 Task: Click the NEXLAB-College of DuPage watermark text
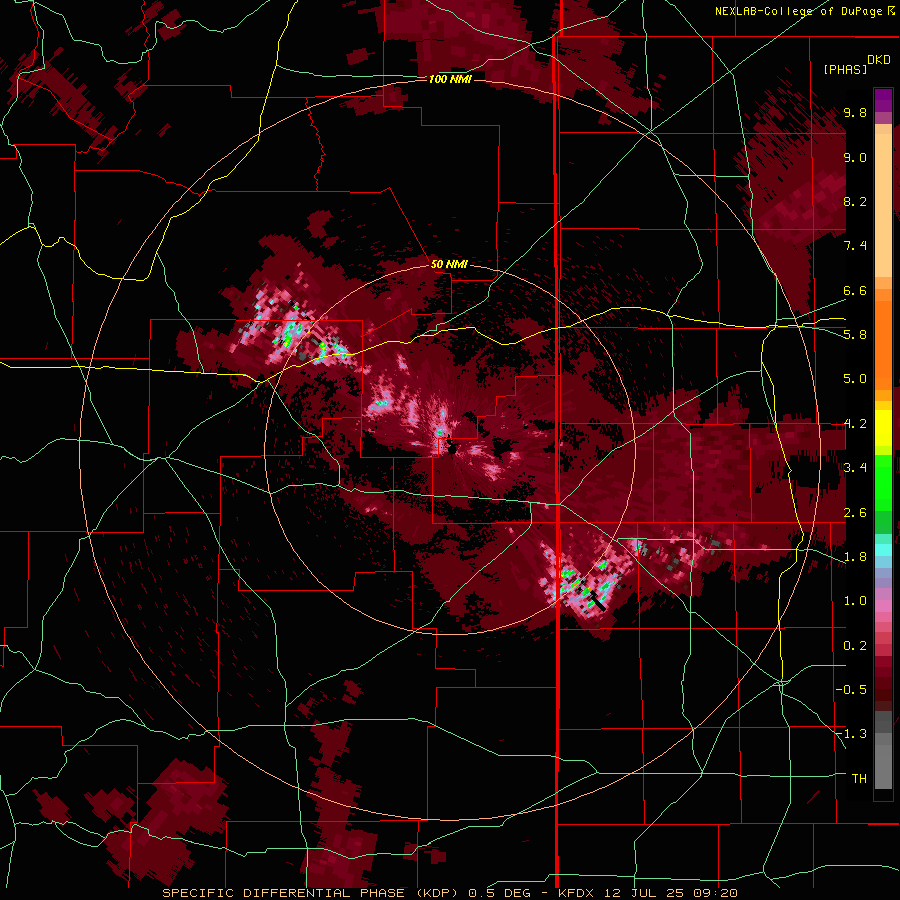(x=804, y=11)
